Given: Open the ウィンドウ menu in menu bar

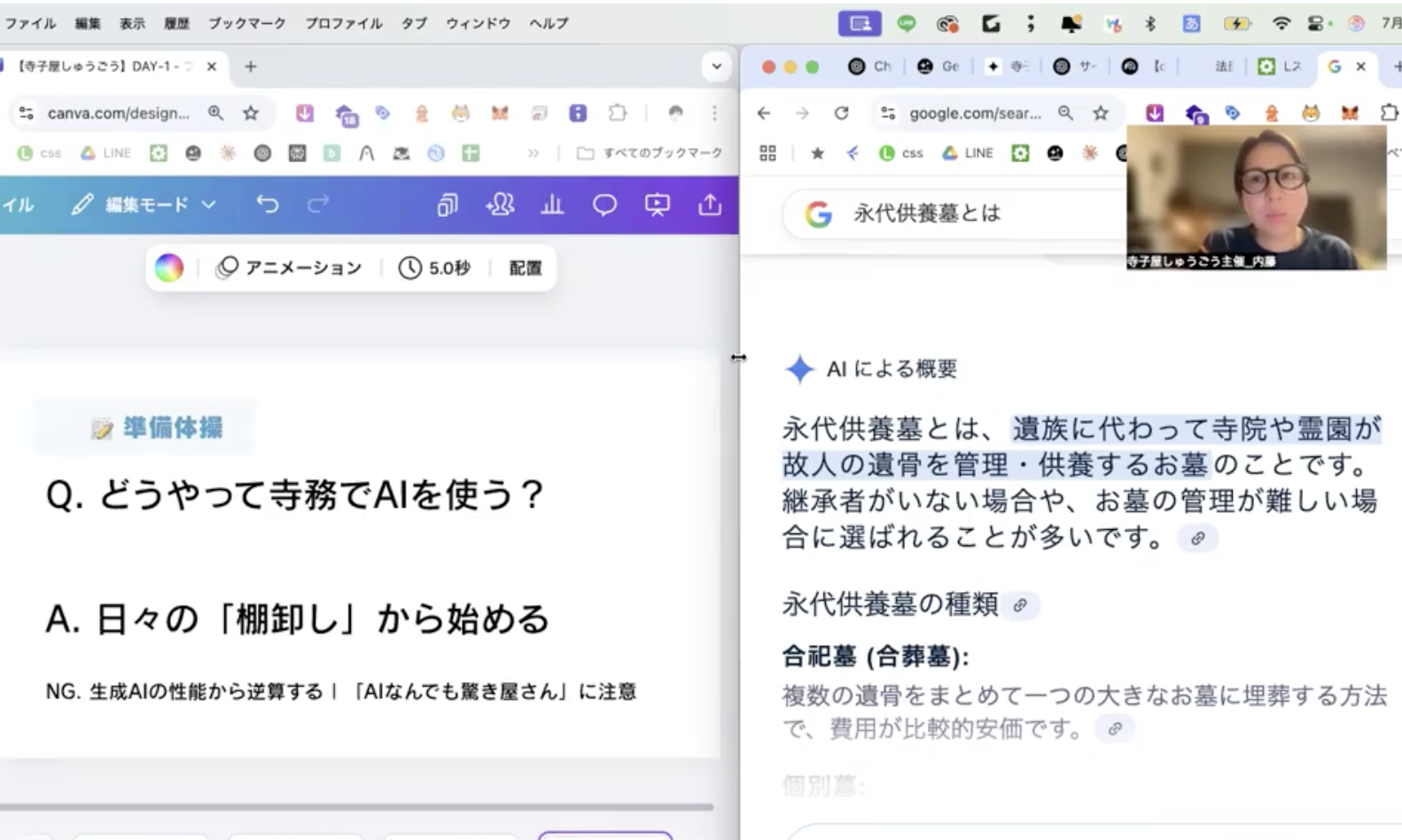Looking at the screenshot, I should [x=478, y=23].
